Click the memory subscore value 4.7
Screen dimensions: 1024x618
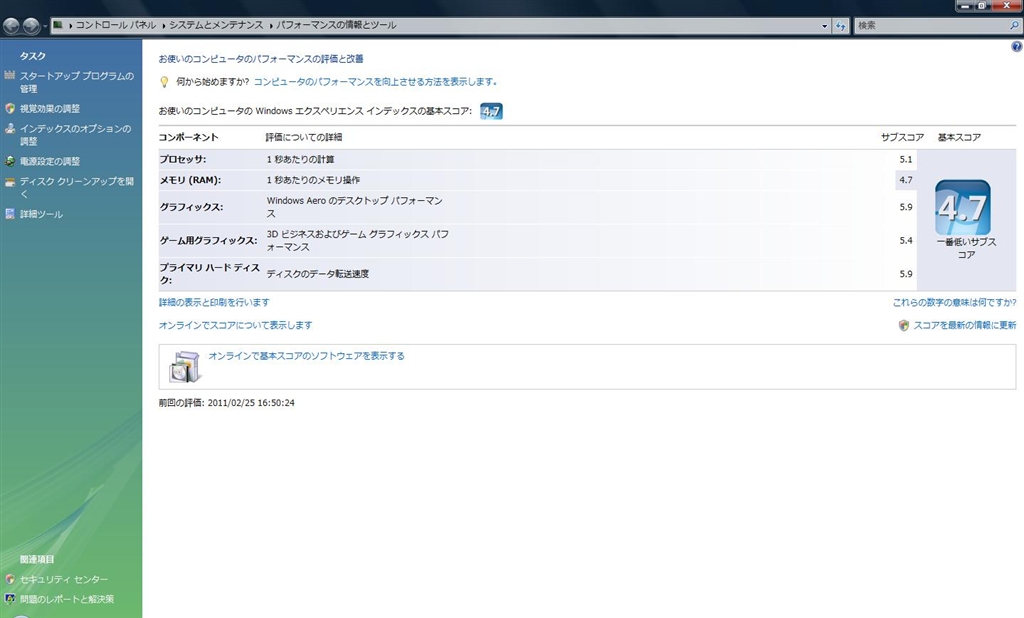(x=906, y=180)
